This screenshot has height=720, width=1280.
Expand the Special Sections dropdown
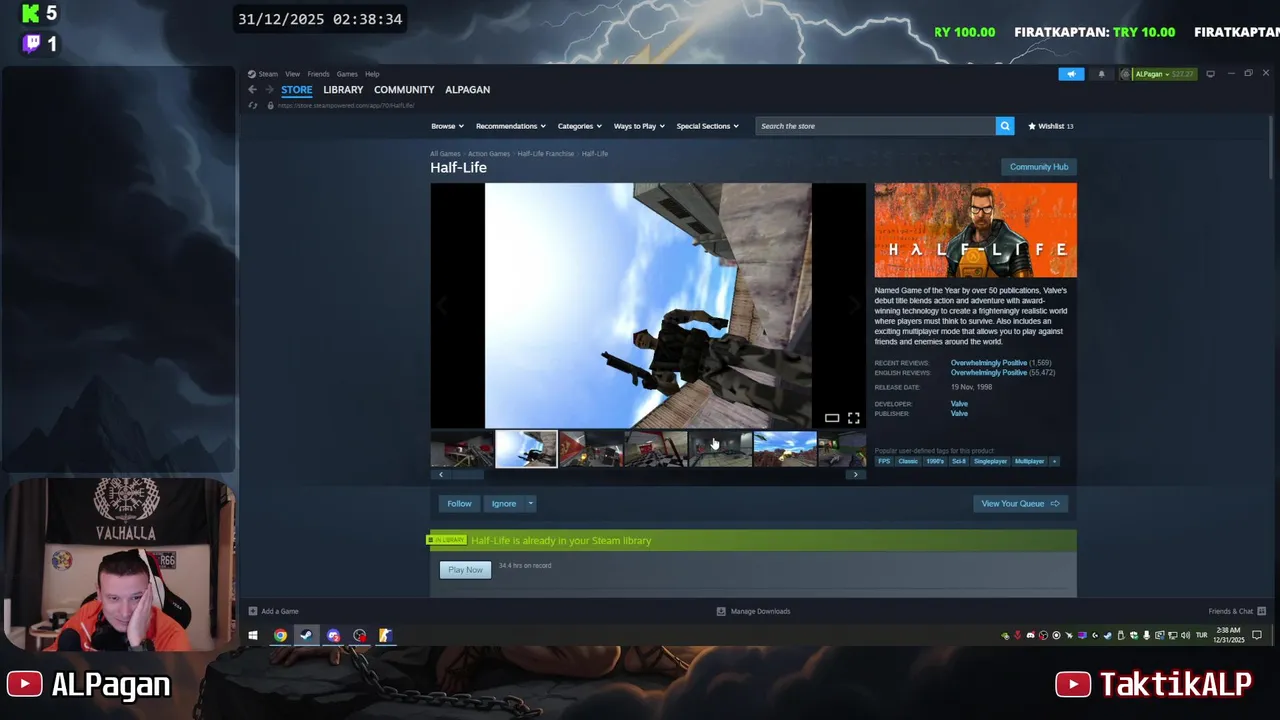pos(707,126)
